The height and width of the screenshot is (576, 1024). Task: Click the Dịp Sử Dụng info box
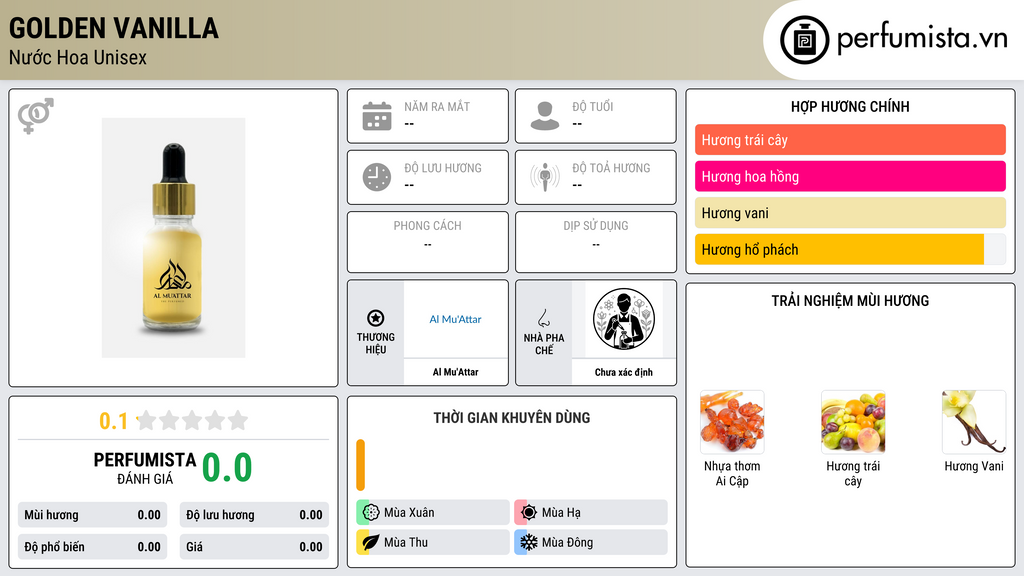[x=596, y=242]
